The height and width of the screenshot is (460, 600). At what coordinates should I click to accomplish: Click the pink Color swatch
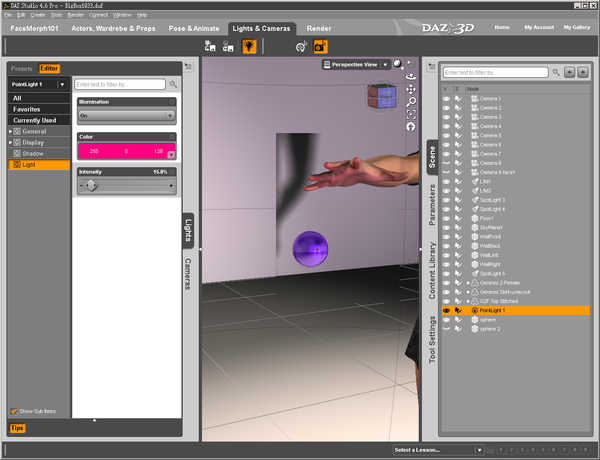pos(127,151)
